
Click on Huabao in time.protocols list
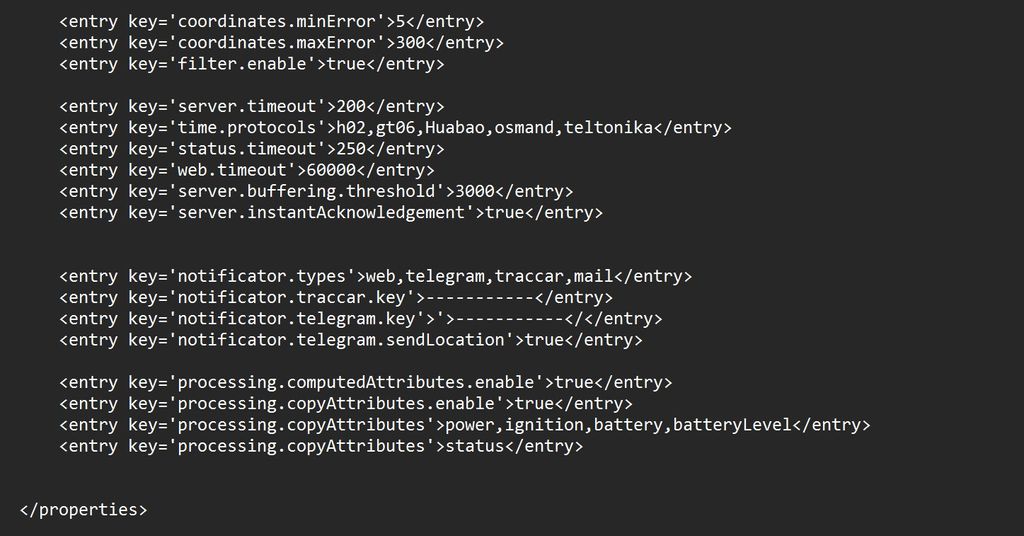tap(455, 128)
